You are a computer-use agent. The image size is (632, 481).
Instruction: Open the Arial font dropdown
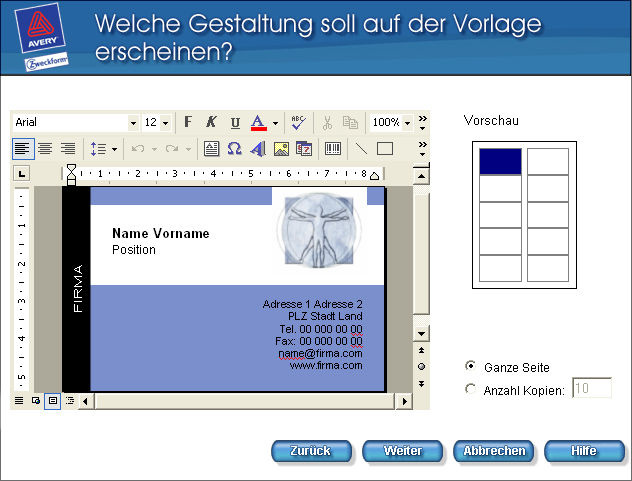coord(133,123)
